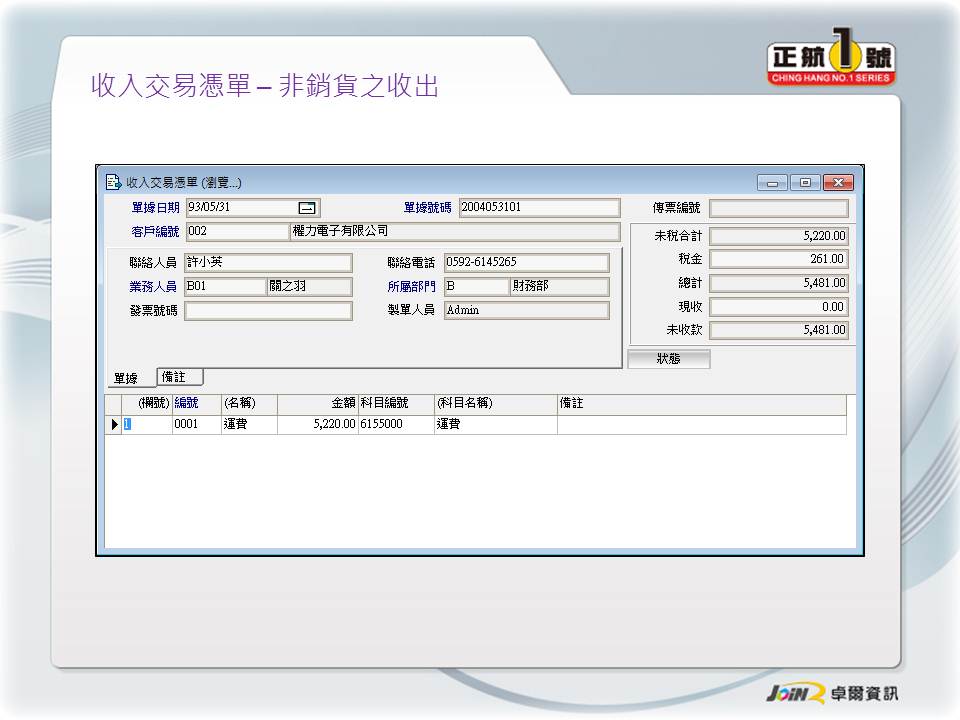
Task: Select the row indicator arrow in grid
Action: (x=114, y=425)
